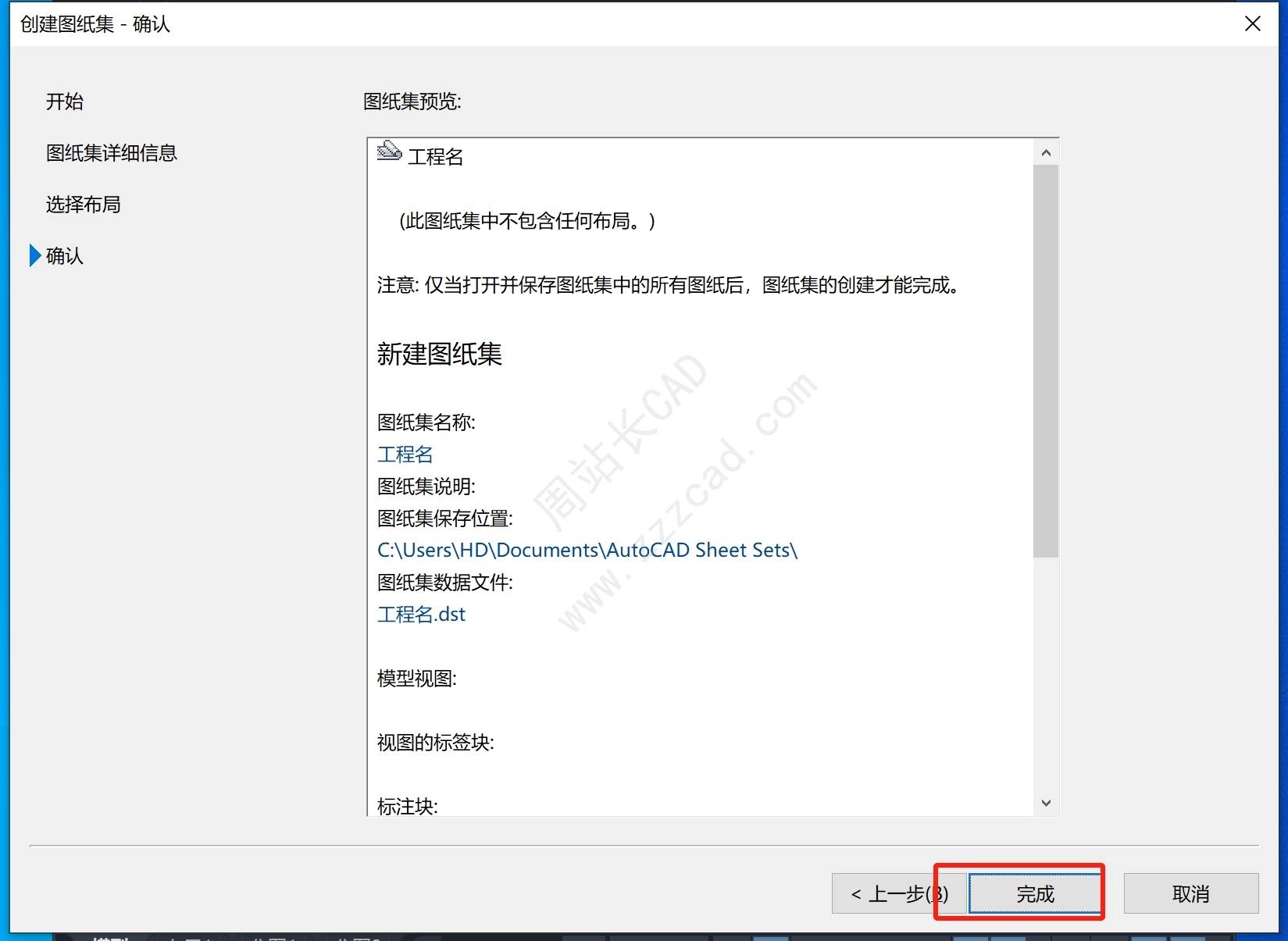The image size is (1288, 941).
Task: Click the dialog title 创建图纸集 - 确认
Action: [x=95, y=24]
